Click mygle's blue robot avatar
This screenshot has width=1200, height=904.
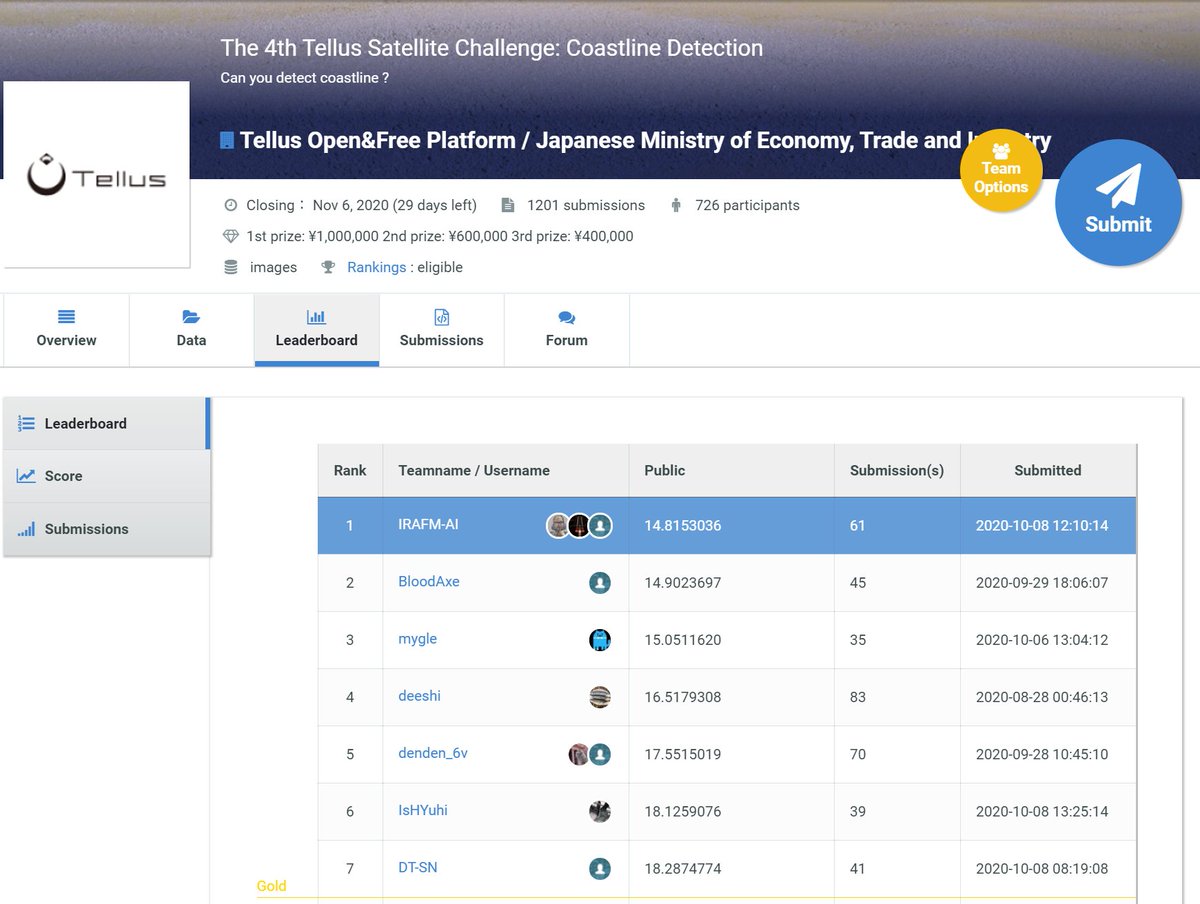pos(599,640)
